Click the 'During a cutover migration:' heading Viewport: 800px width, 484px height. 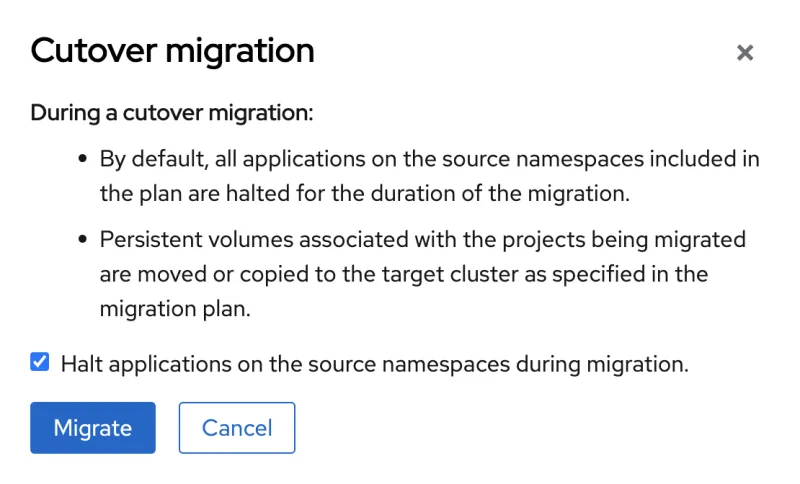point(172,112)
